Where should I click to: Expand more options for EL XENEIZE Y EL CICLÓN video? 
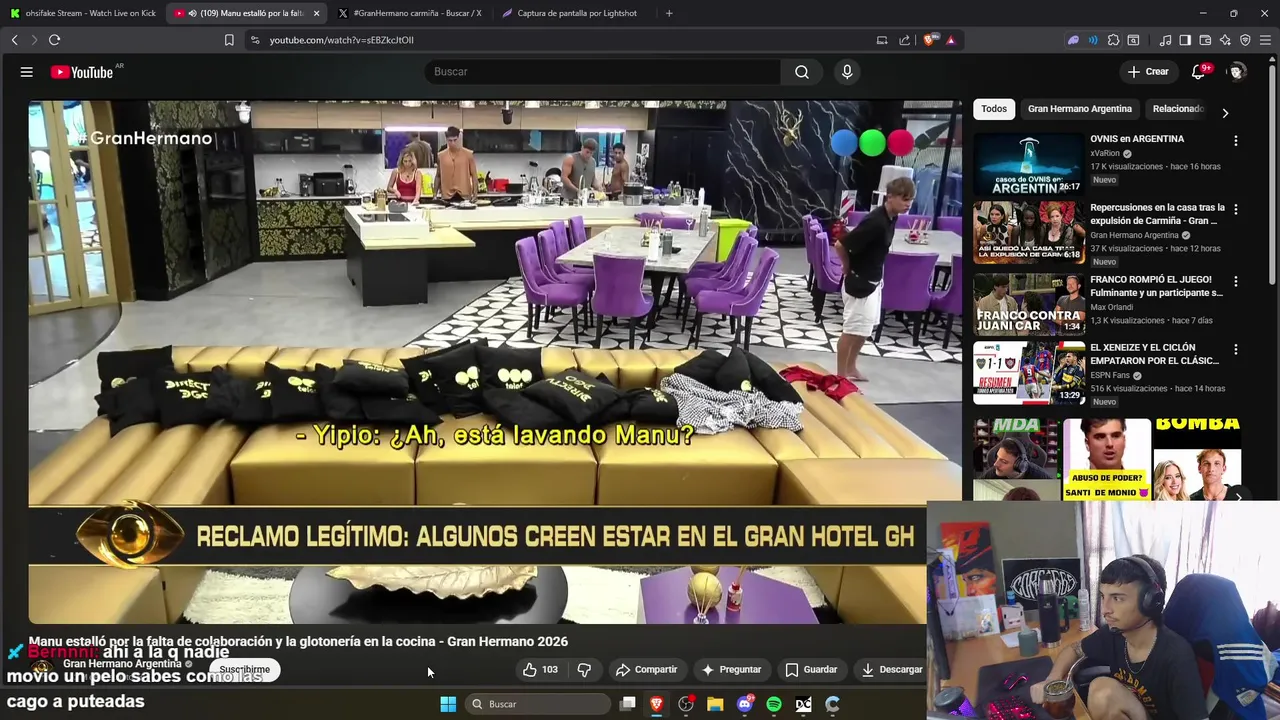point(1236,350)
